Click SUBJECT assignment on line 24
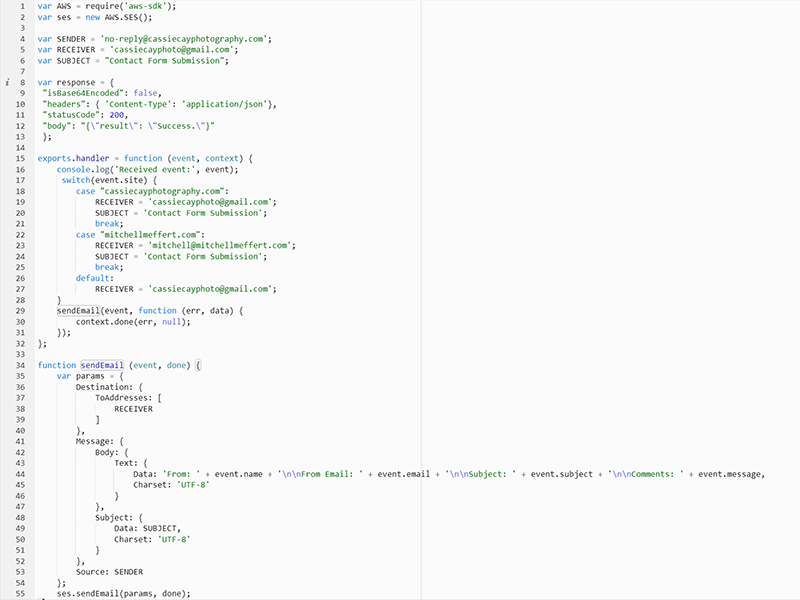This screenshot has width=800, height=600. (179, 256)
